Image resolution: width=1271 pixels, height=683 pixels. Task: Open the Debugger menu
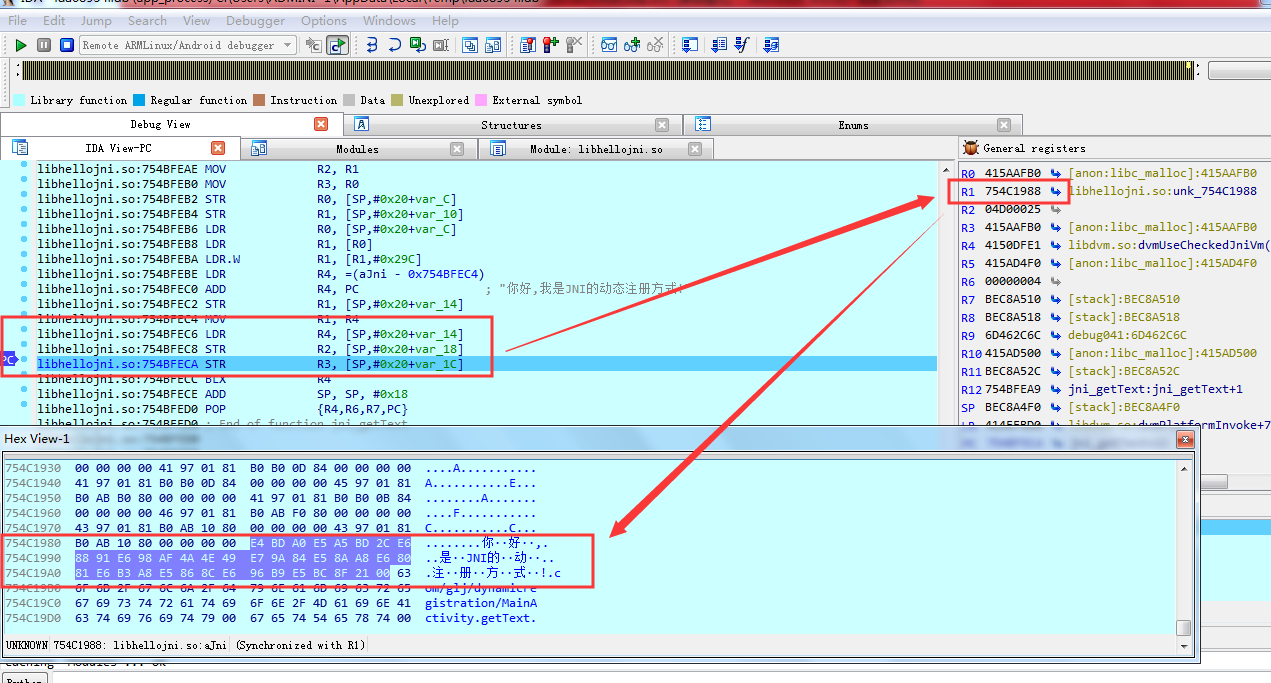[x=256, y=20]
